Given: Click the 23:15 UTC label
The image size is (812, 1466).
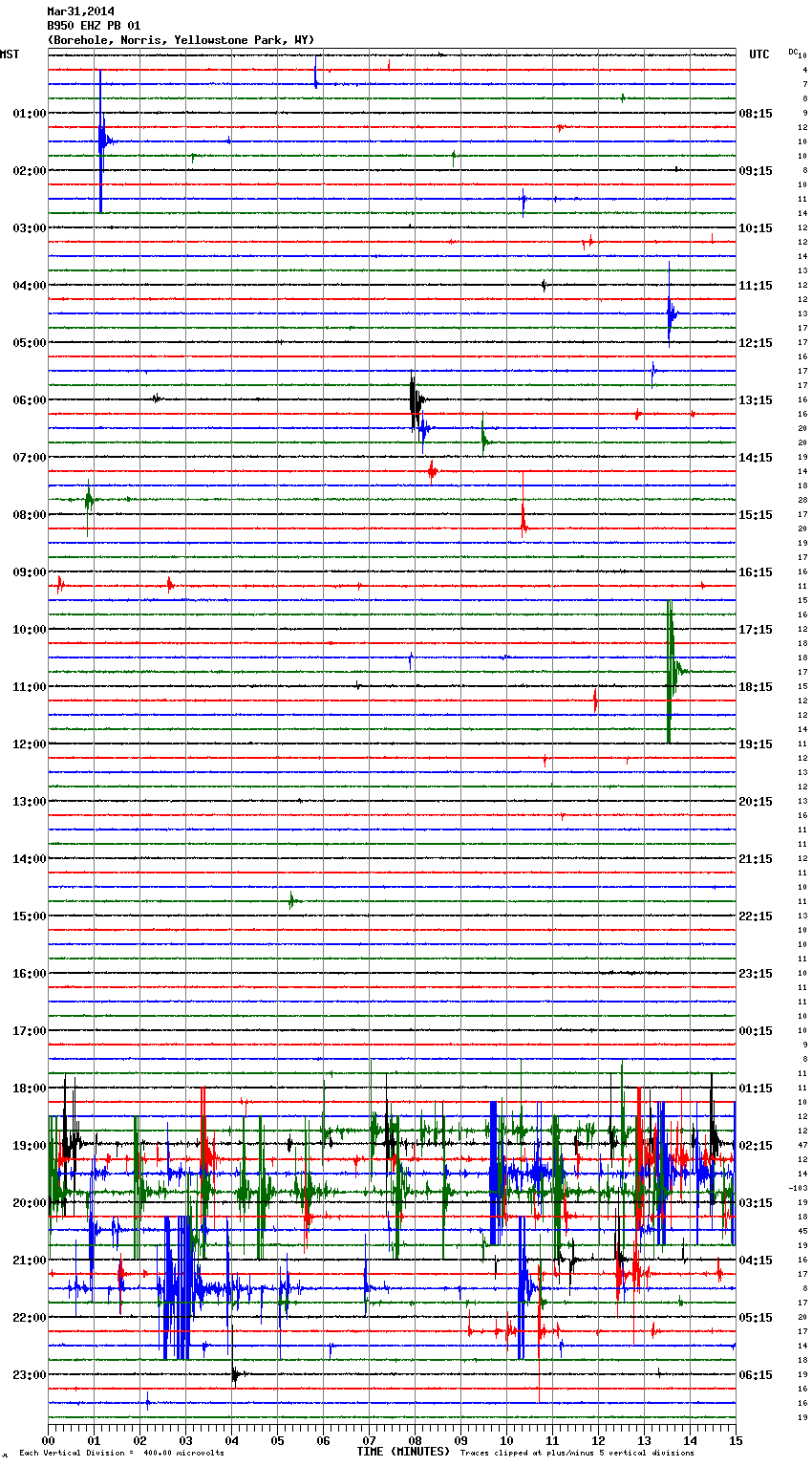Looking at the screenshot, I should coord(756,974).
